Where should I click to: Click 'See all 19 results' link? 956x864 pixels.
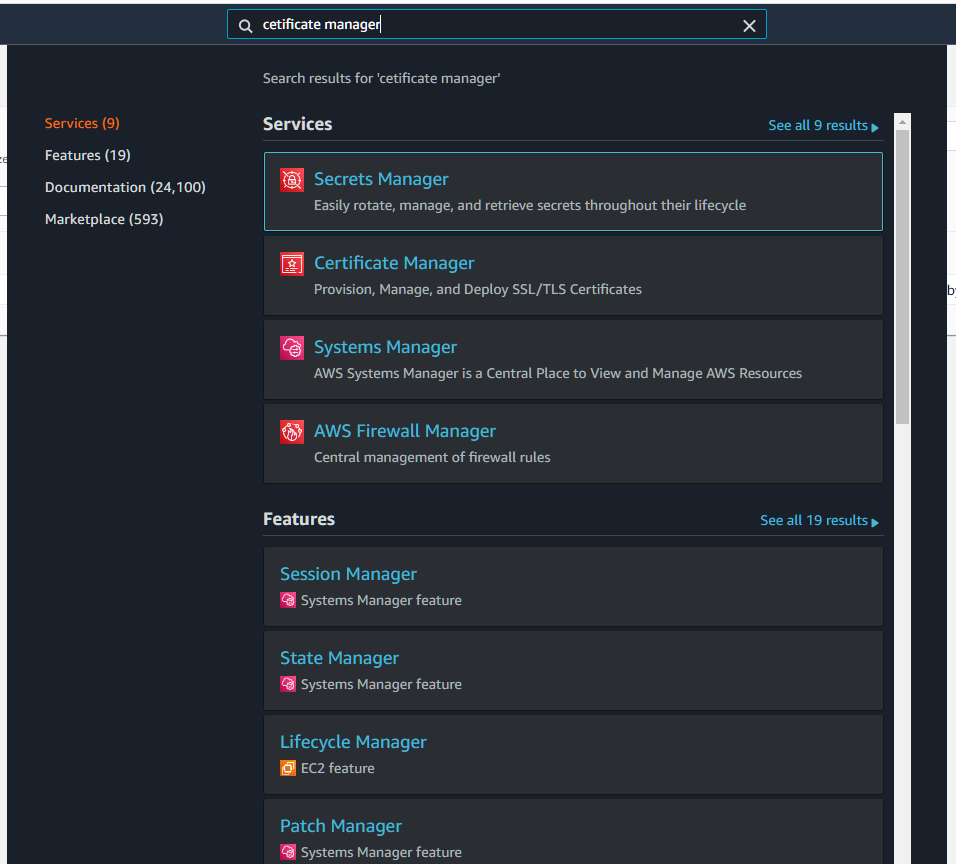819,521
